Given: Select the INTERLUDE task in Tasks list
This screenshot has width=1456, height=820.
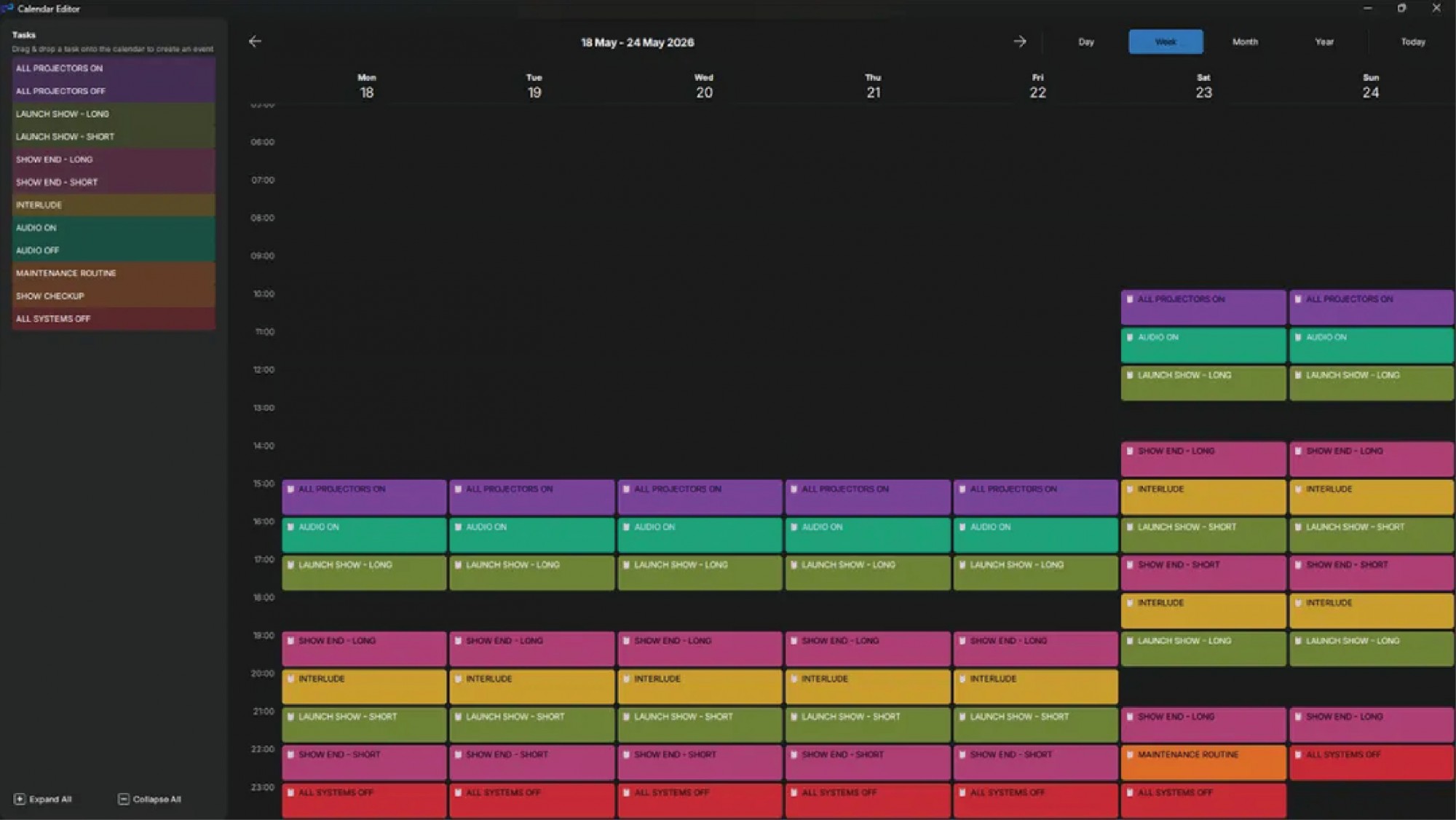Looking at the screenshot, I should tap(114, 205).
